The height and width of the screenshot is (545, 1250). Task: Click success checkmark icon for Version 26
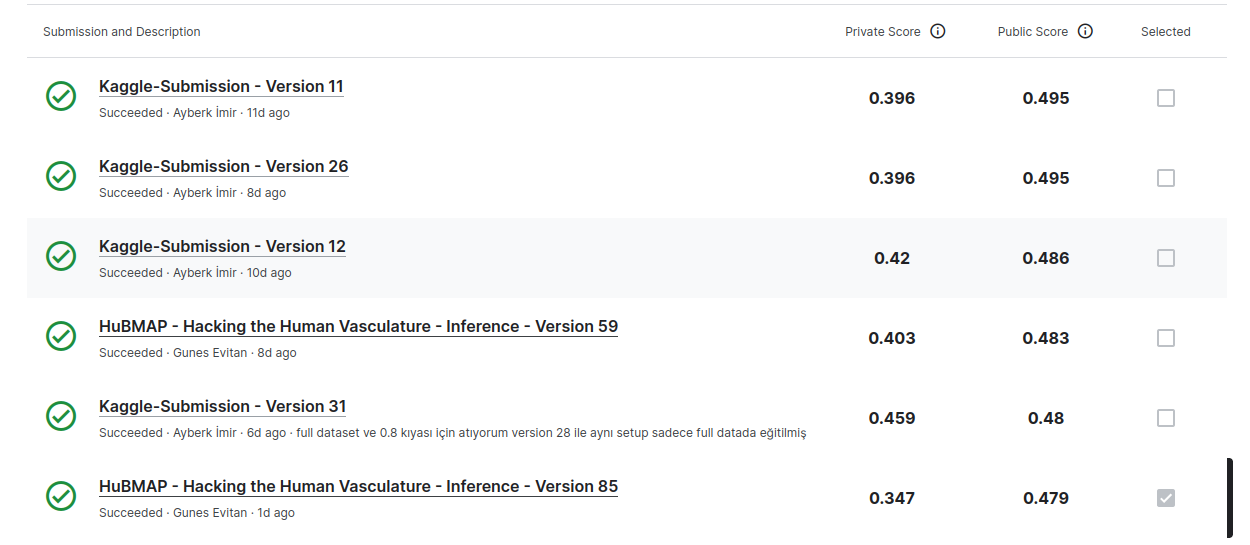click(61, 176)
